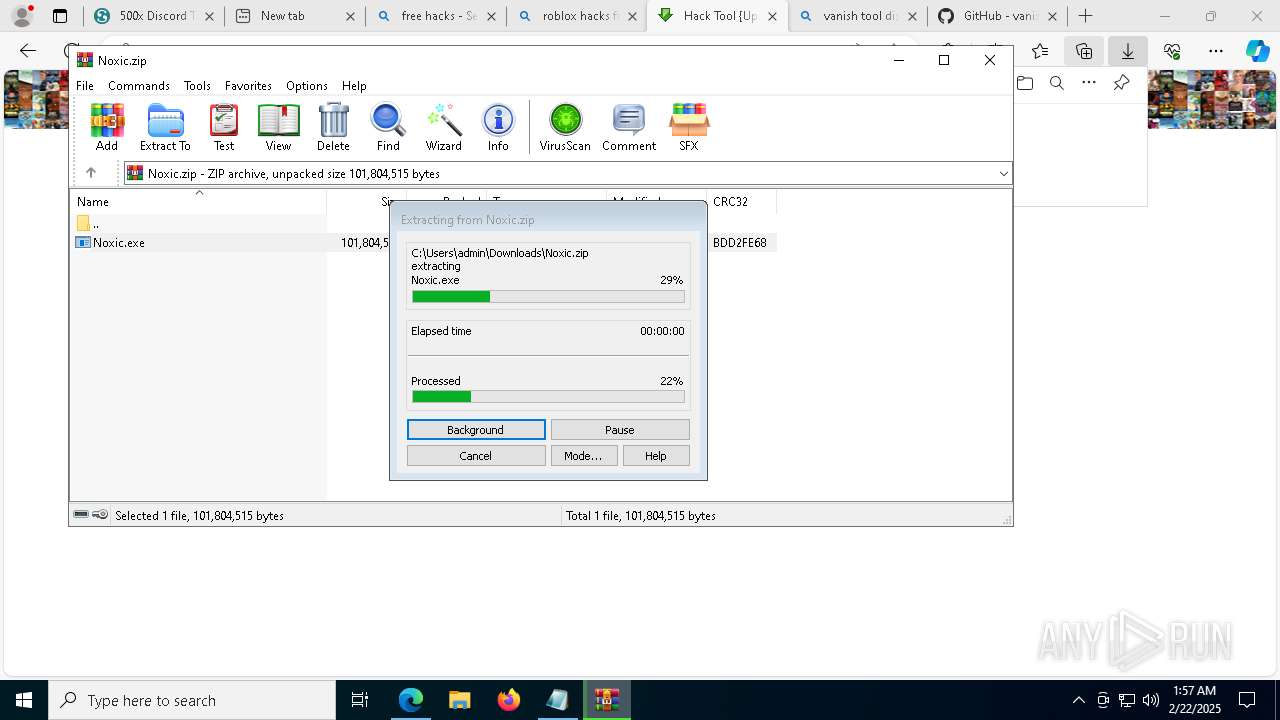Open the Windows Start menu
Image resolution: width=1280 pixels, height=720 pixels.
tap(24, 700)
